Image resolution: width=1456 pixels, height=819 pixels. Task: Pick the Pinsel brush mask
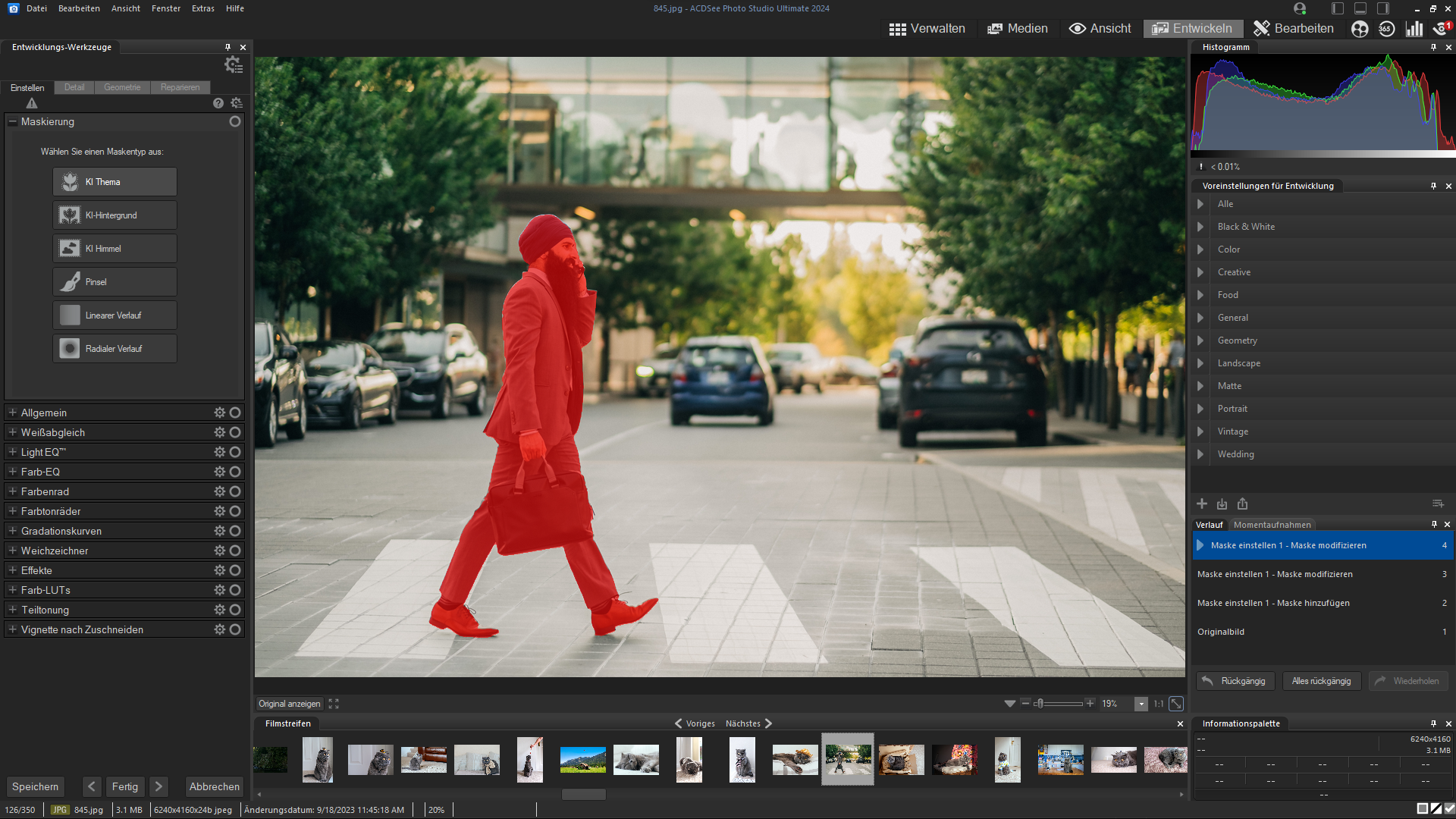point(115,282)
